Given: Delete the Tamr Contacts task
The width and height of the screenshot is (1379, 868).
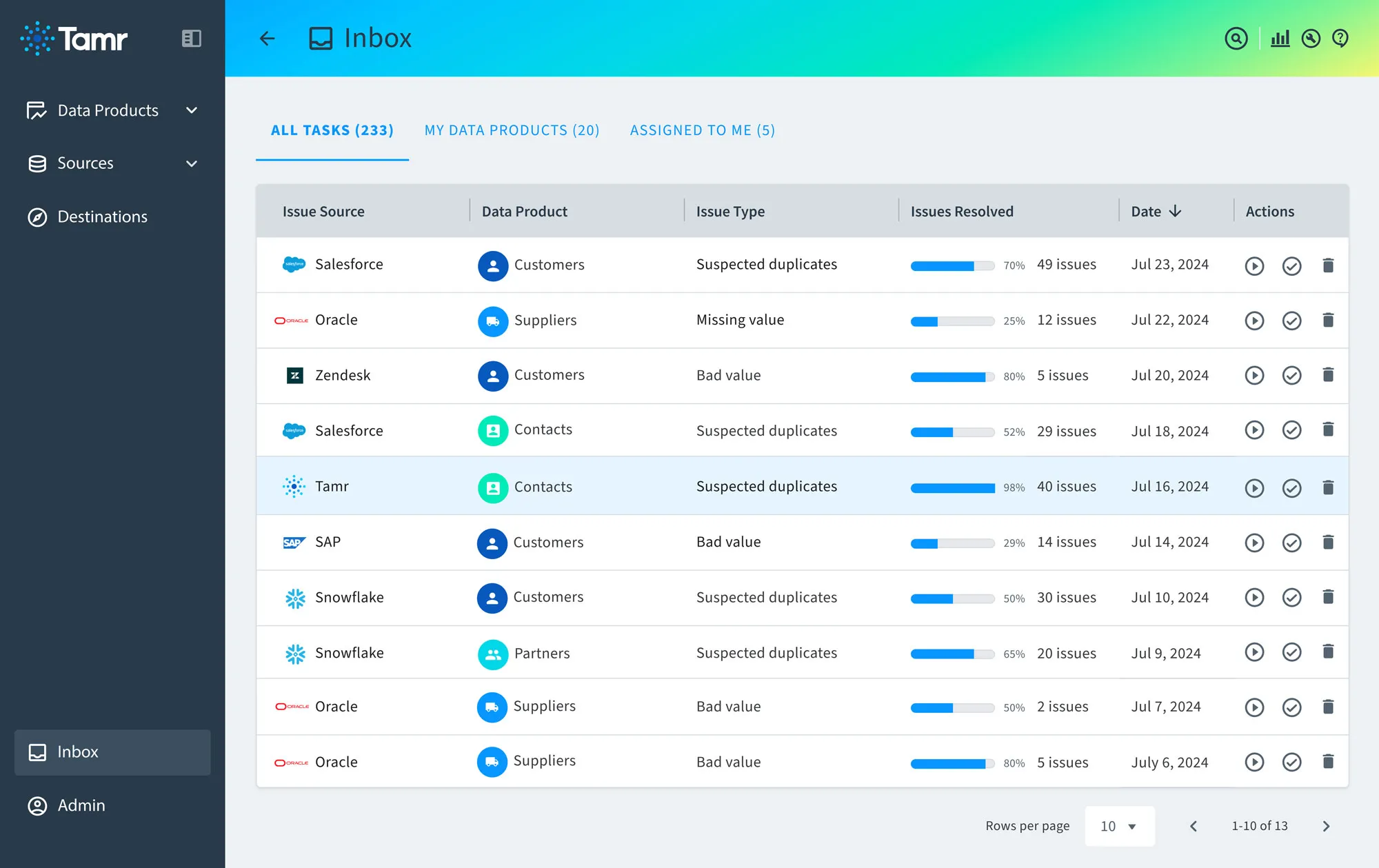Looking at the screenshot, I should tap(1328, 487).
